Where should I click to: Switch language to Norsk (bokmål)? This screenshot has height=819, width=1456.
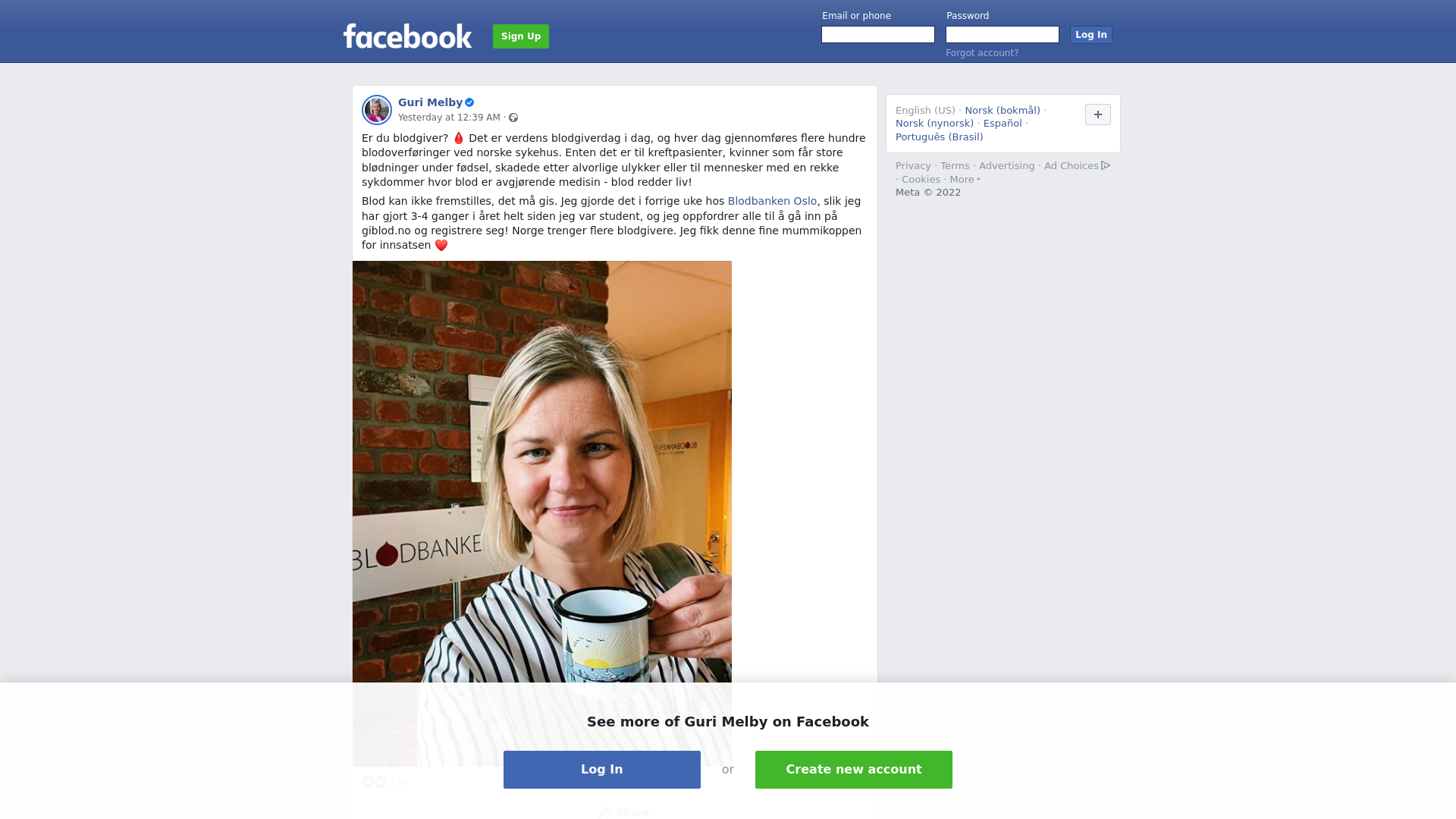pyautogui.click(x=1003, y=111)
